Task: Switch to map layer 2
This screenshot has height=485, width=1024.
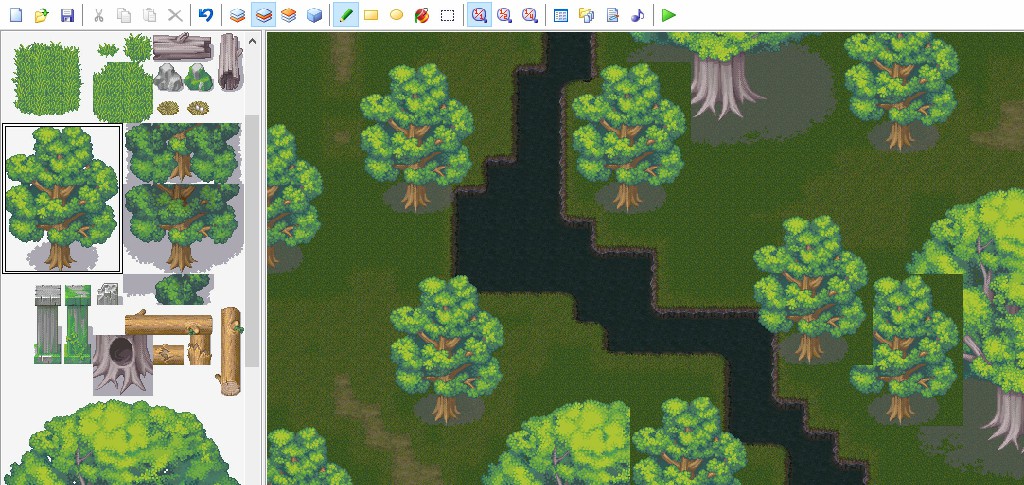Action: 263,15
